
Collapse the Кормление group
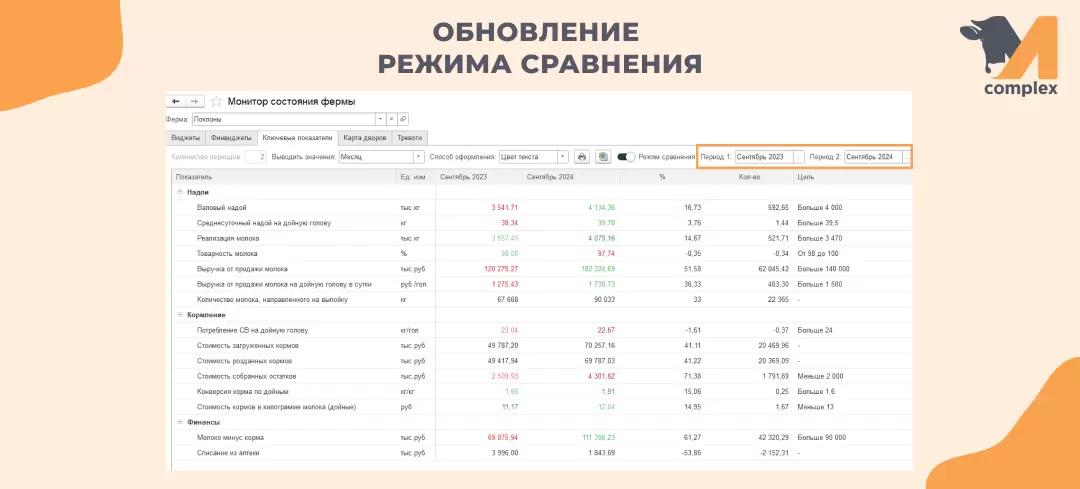coord(180,315)
